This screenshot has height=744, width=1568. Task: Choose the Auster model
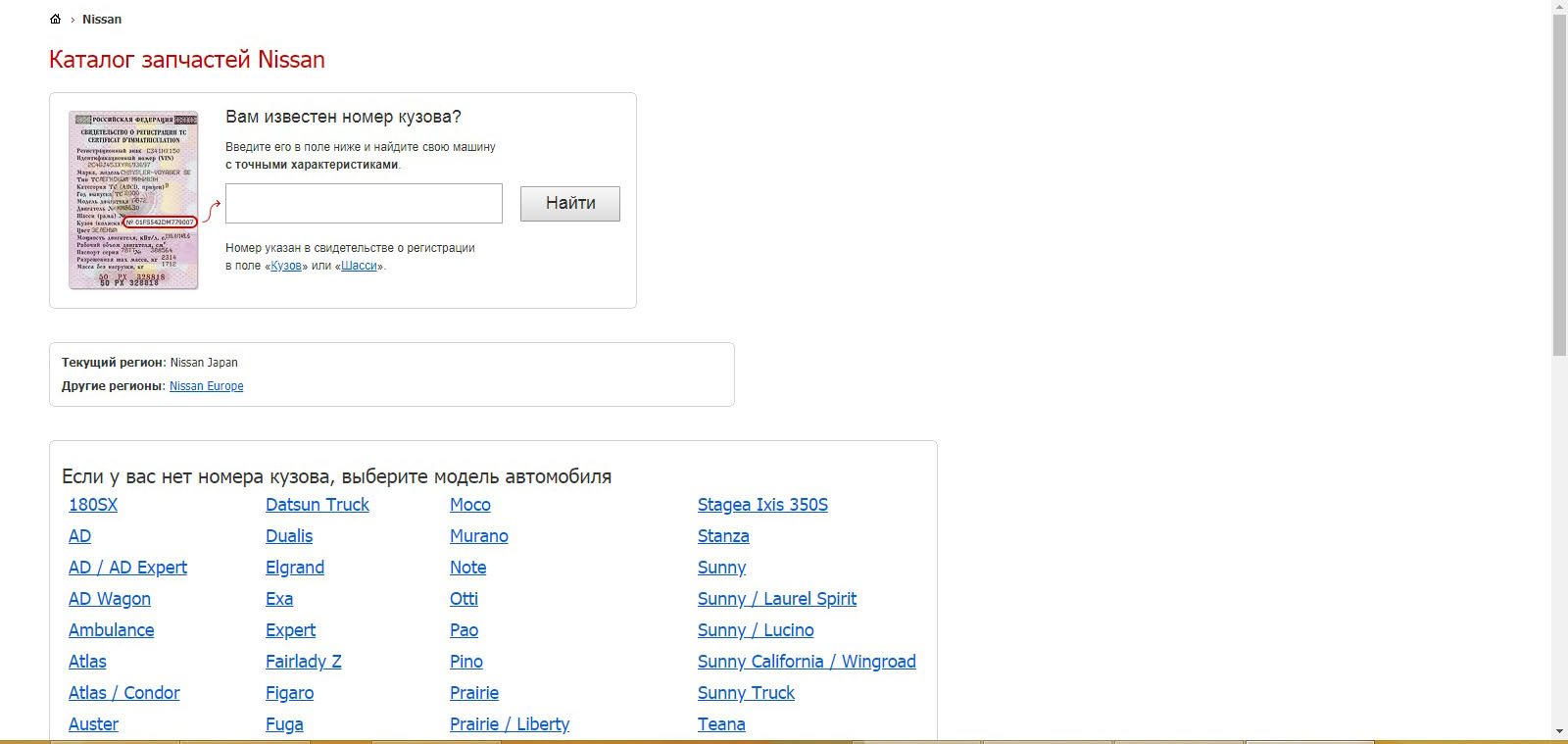93,724
